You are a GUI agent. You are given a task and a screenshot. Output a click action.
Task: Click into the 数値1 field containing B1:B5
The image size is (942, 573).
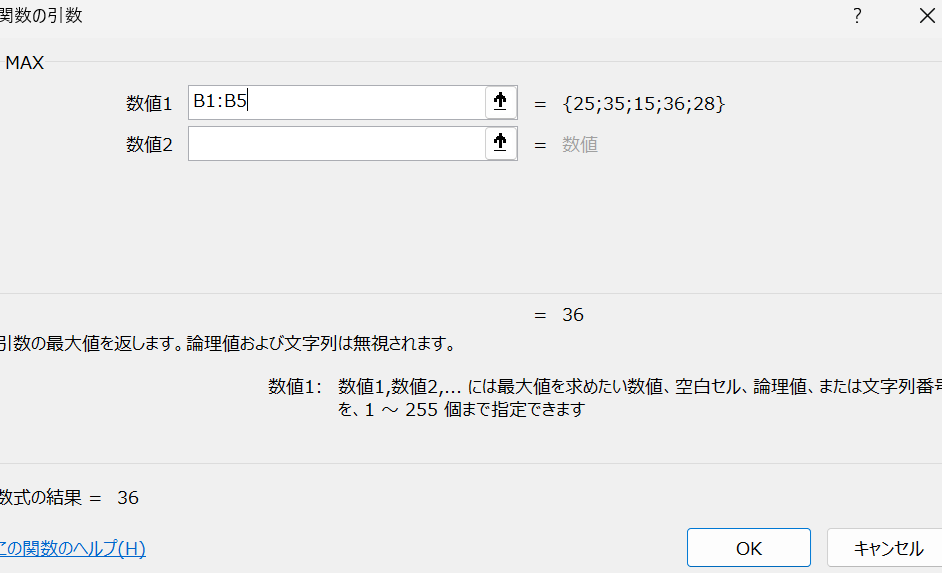(336, 102)
